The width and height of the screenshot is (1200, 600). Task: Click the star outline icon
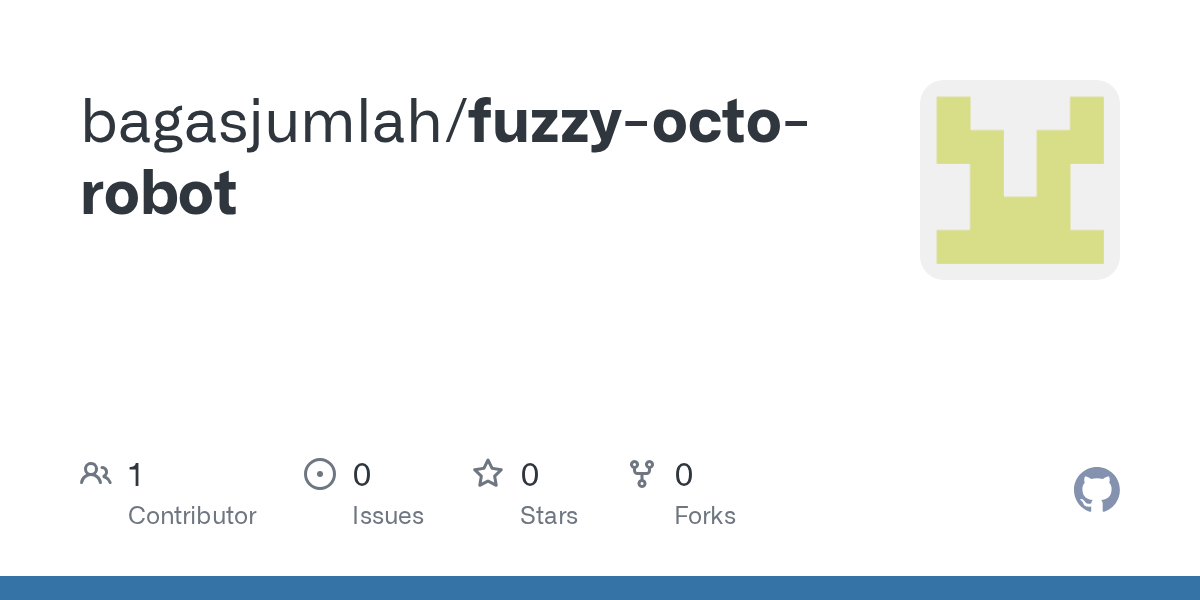[x=488, y=473]
